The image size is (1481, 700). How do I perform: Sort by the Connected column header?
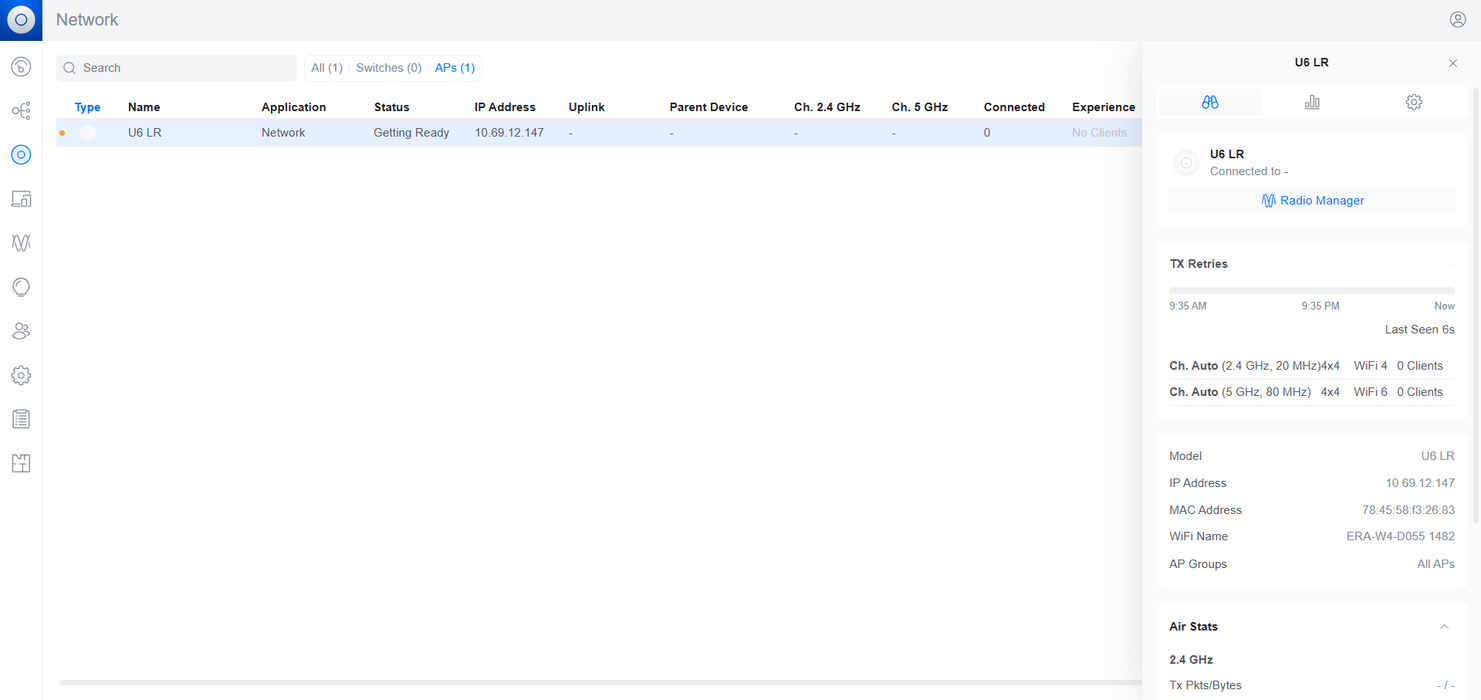[x=1014, y=107]
